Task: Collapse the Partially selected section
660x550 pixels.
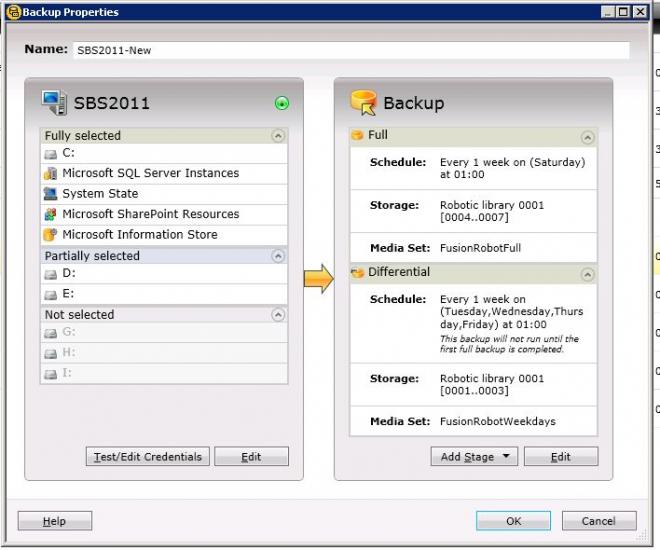Action: pos(278,256)
